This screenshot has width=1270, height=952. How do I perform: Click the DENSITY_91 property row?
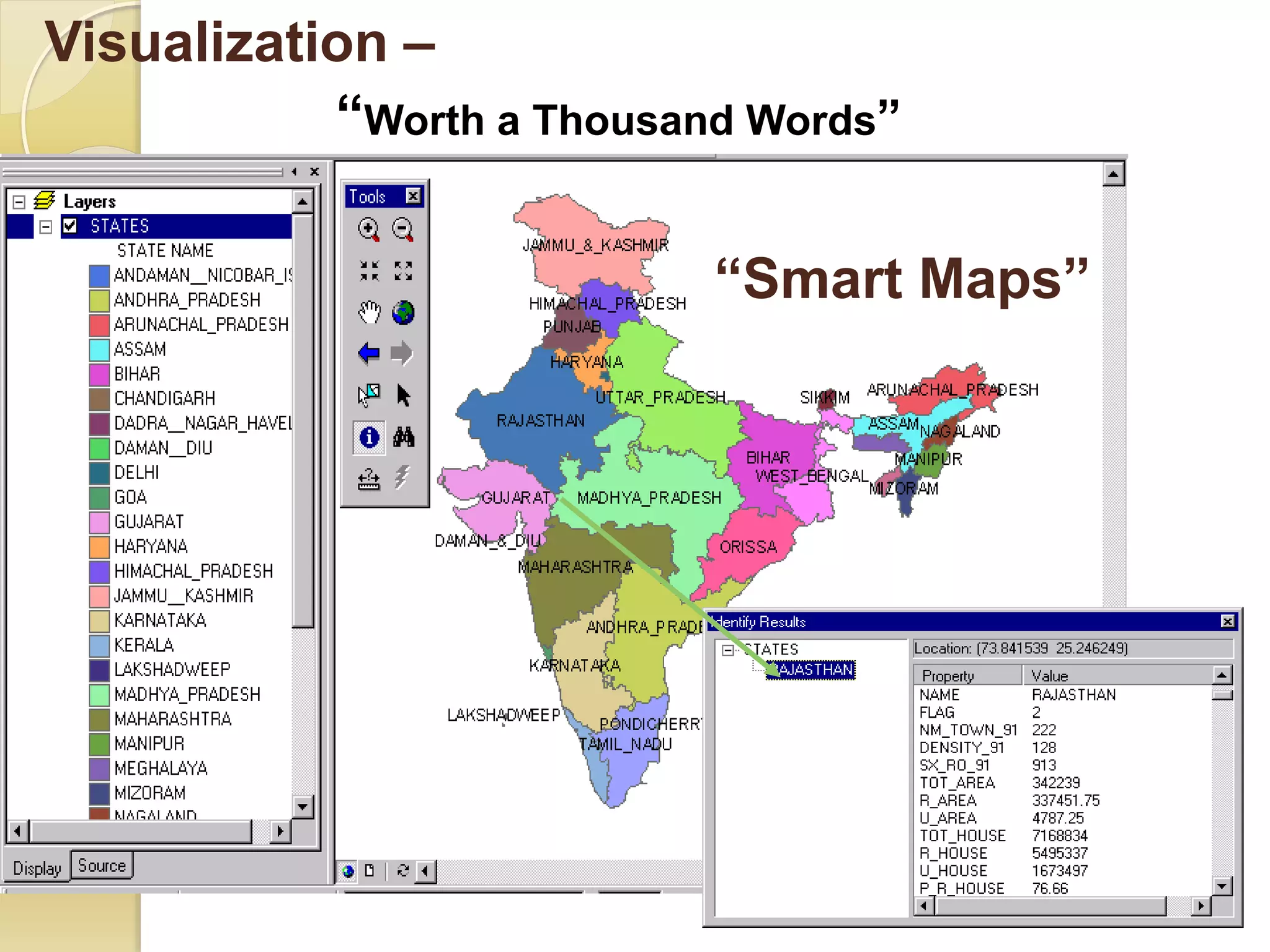point(1062,747)
